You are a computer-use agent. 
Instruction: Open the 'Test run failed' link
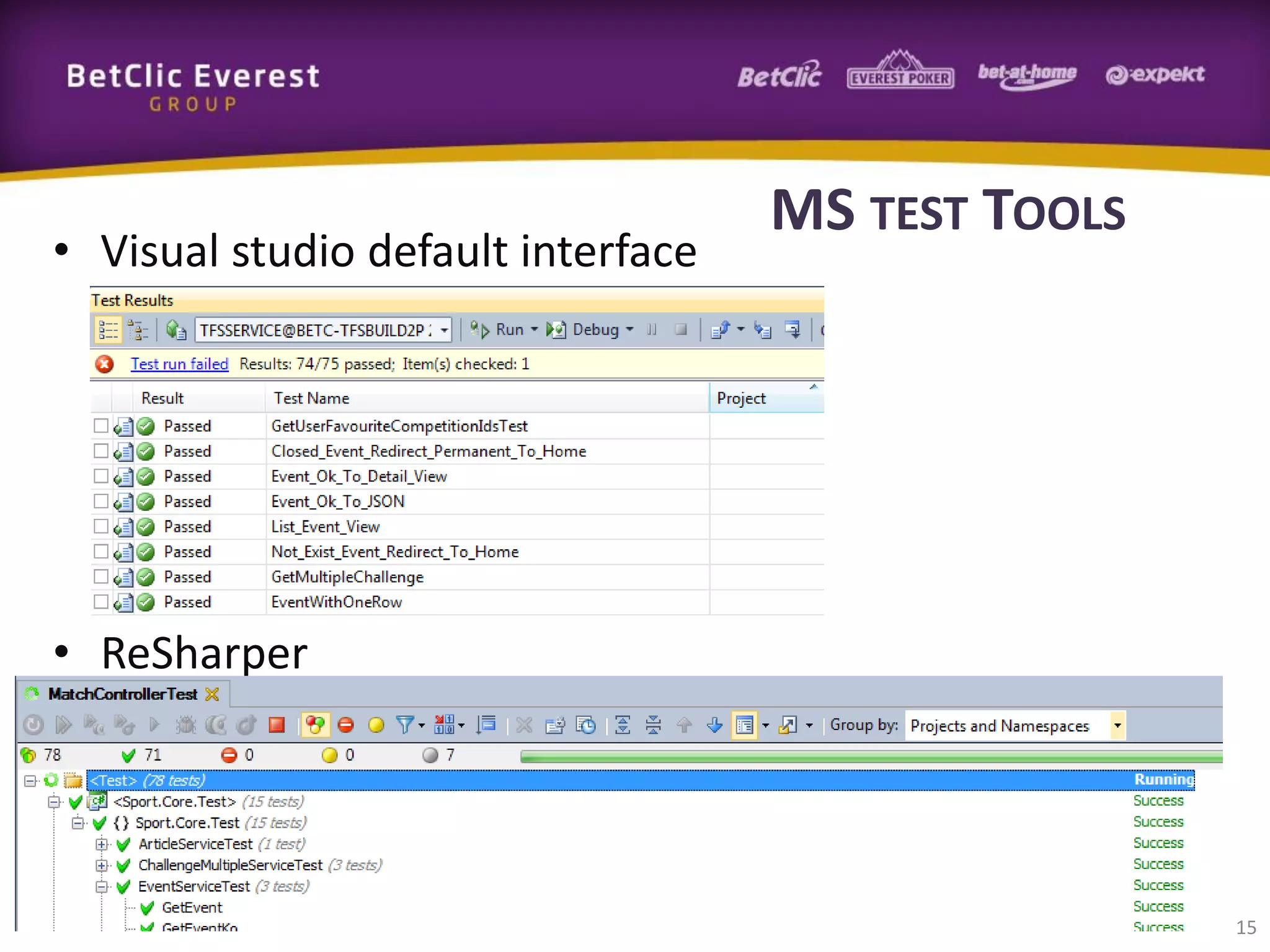point(179,364)
